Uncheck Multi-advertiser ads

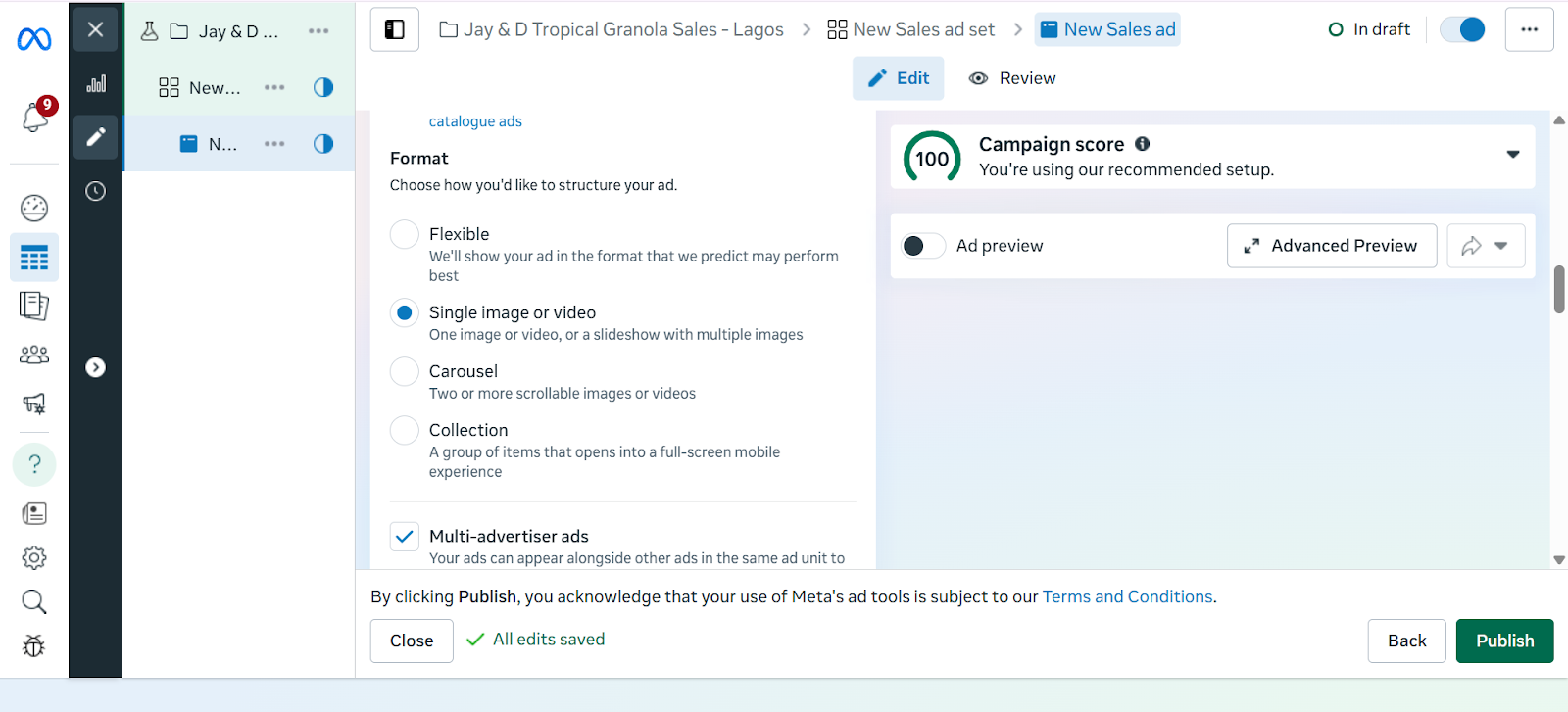click(404, 536)
